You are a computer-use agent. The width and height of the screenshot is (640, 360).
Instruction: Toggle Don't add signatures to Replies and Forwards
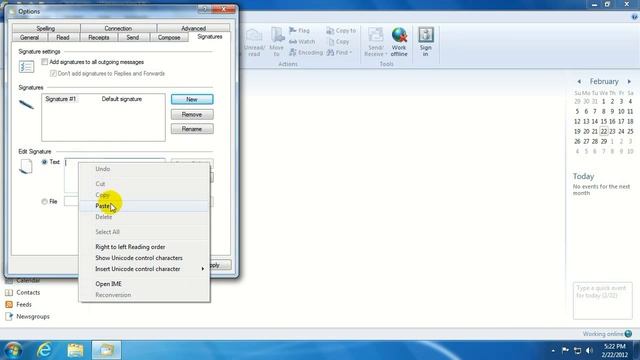click(x=53, y=73)
